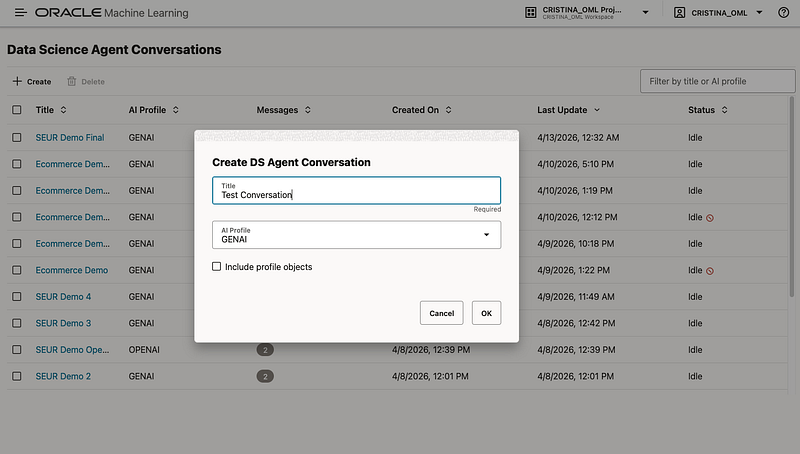Enable Include profile objects checkbox
The width and height of the screenshot is (800, 454).
tap(217, 267)
